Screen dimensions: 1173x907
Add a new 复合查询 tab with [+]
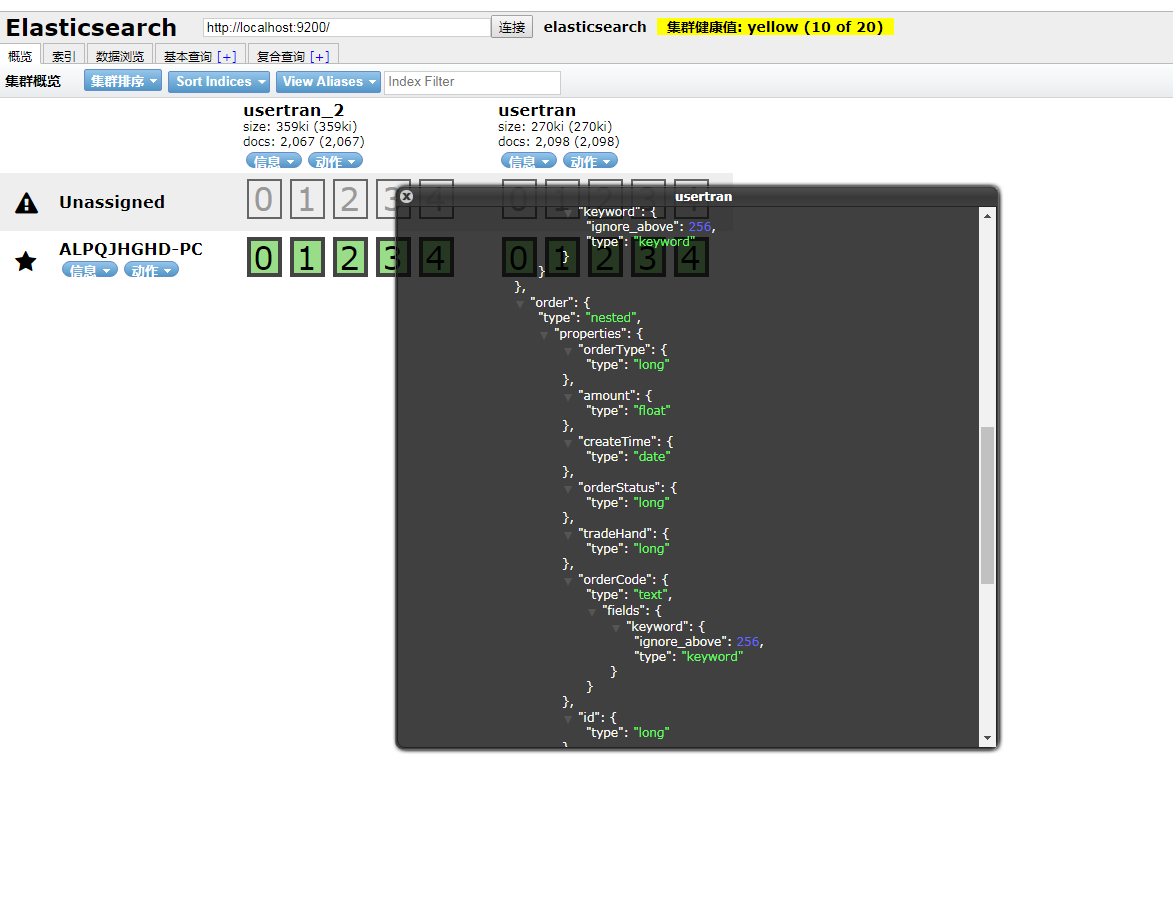click(x=319, y=57)
